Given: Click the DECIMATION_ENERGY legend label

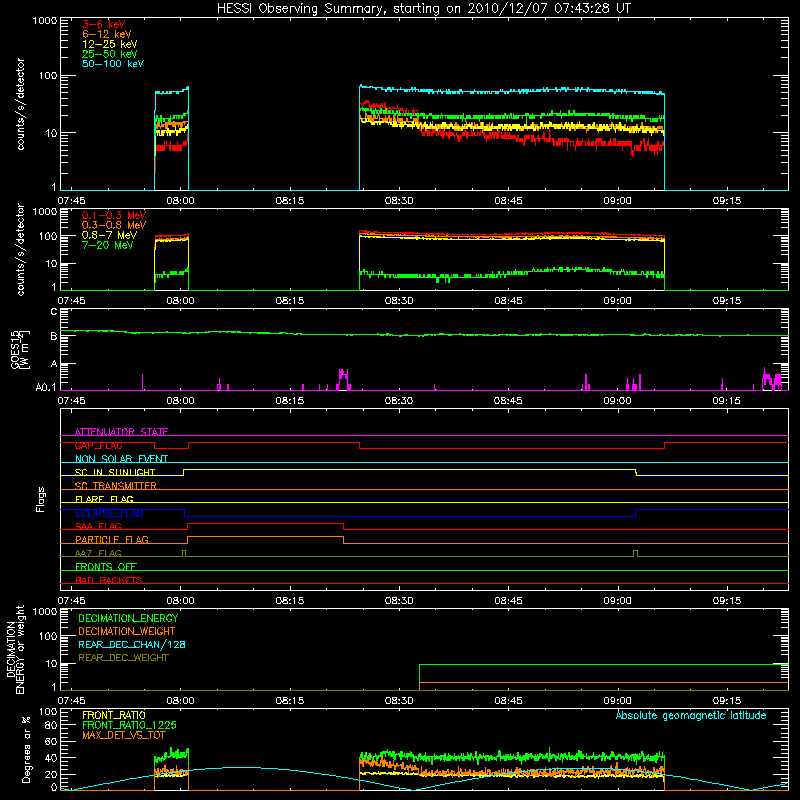Looking at the screenshot, I should (128, 618).
